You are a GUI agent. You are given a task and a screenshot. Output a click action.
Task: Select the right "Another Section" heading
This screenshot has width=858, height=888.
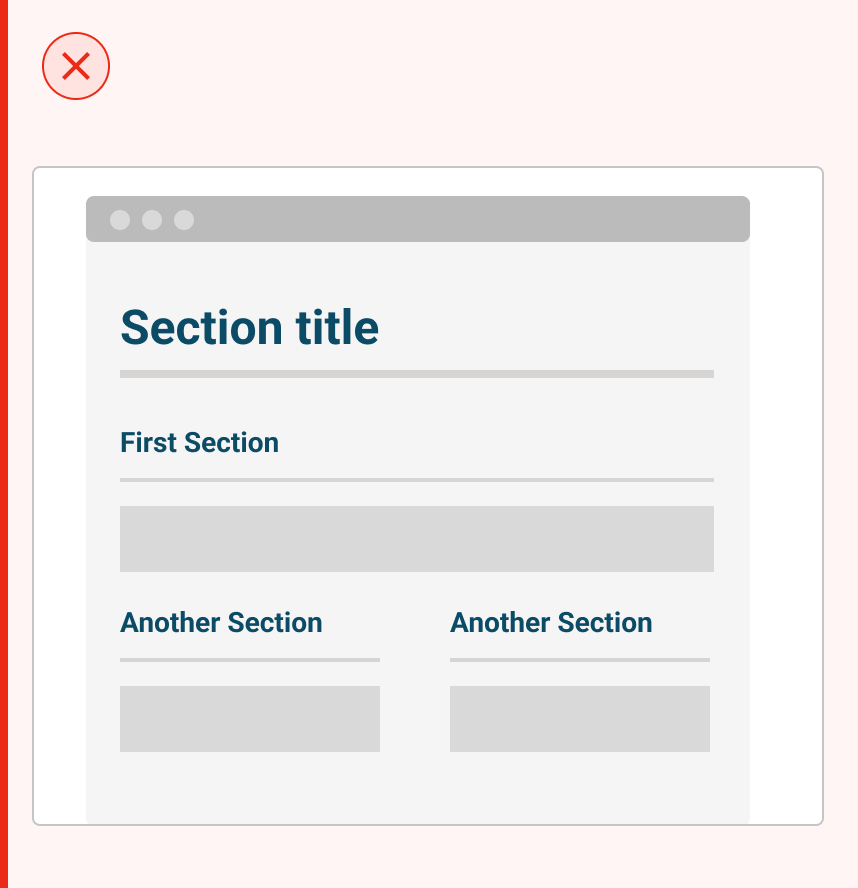[x=551, y=623]
